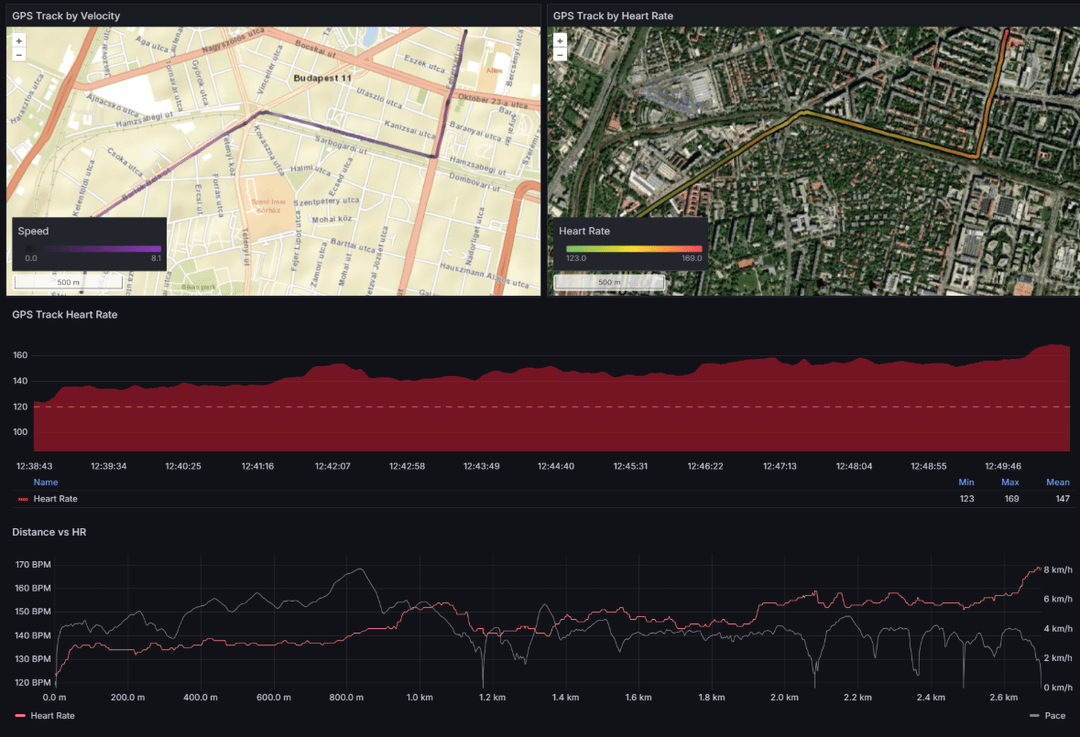This screenshot has height=737, width=1080.
Task: Sort legend table by Name column
Action: point(45,482)
